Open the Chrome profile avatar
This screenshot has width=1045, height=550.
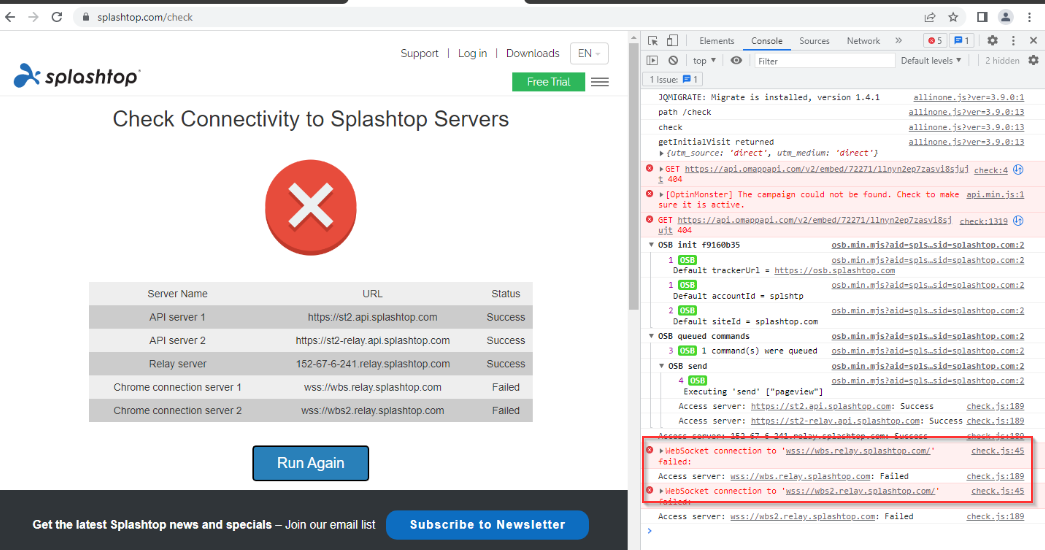click(x=1006, y=17)
